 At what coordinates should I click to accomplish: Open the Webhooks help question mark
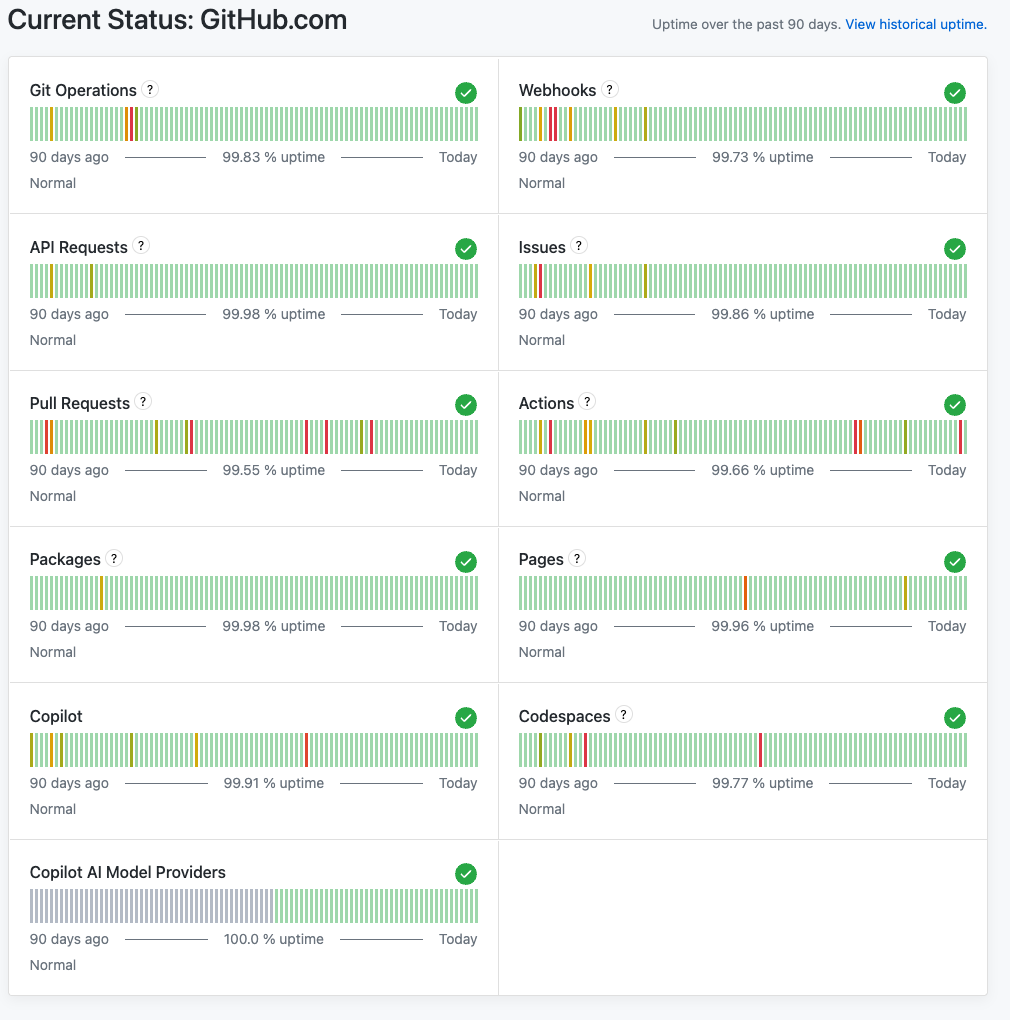pyautogui.click(x=609, y=89)
